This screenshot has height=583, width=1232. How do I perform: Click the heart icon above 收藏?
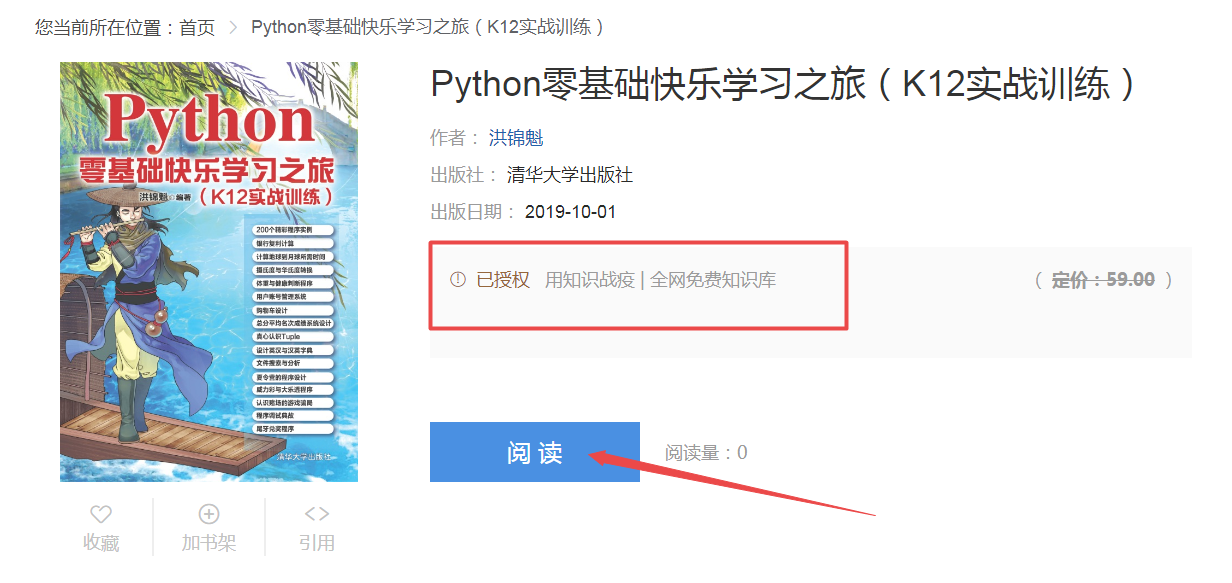point(101,514)
